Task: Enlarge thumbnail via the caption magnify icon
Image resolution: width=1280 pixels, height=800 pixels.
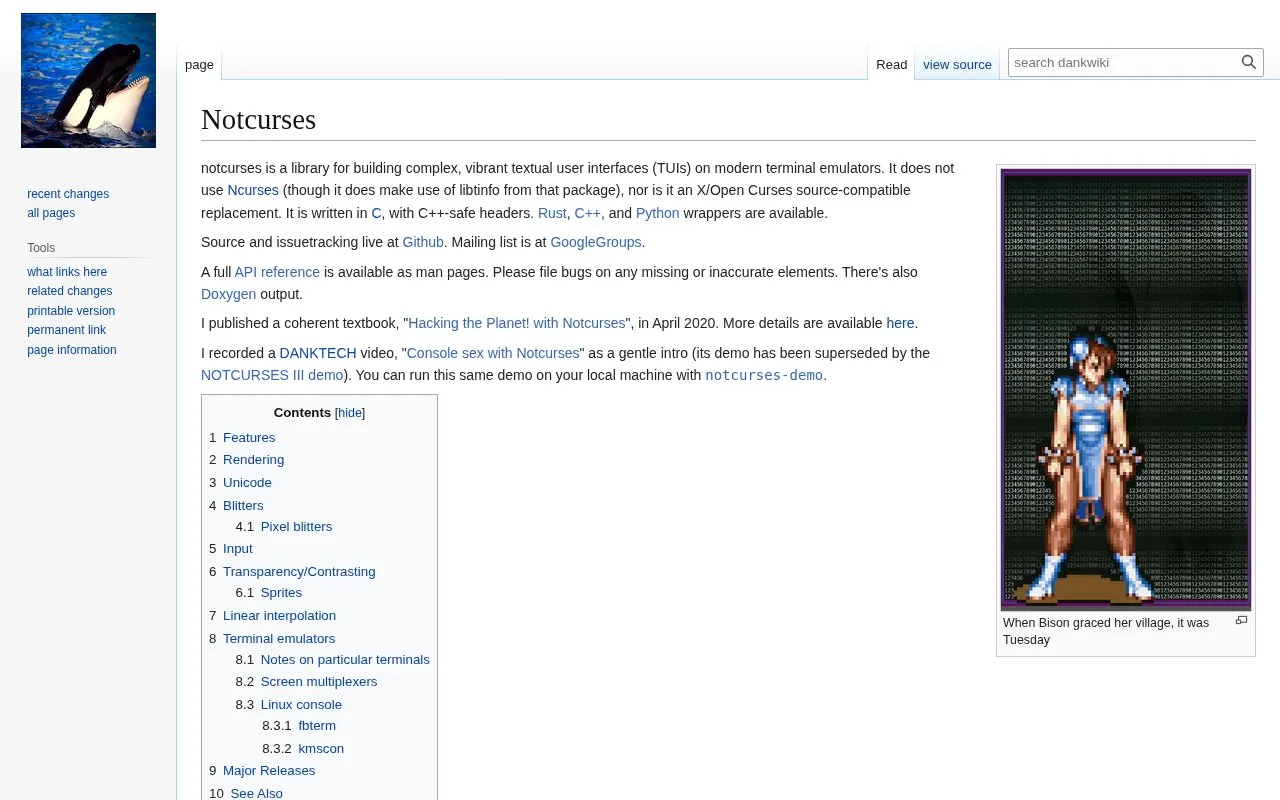Action: point(1241,621)
